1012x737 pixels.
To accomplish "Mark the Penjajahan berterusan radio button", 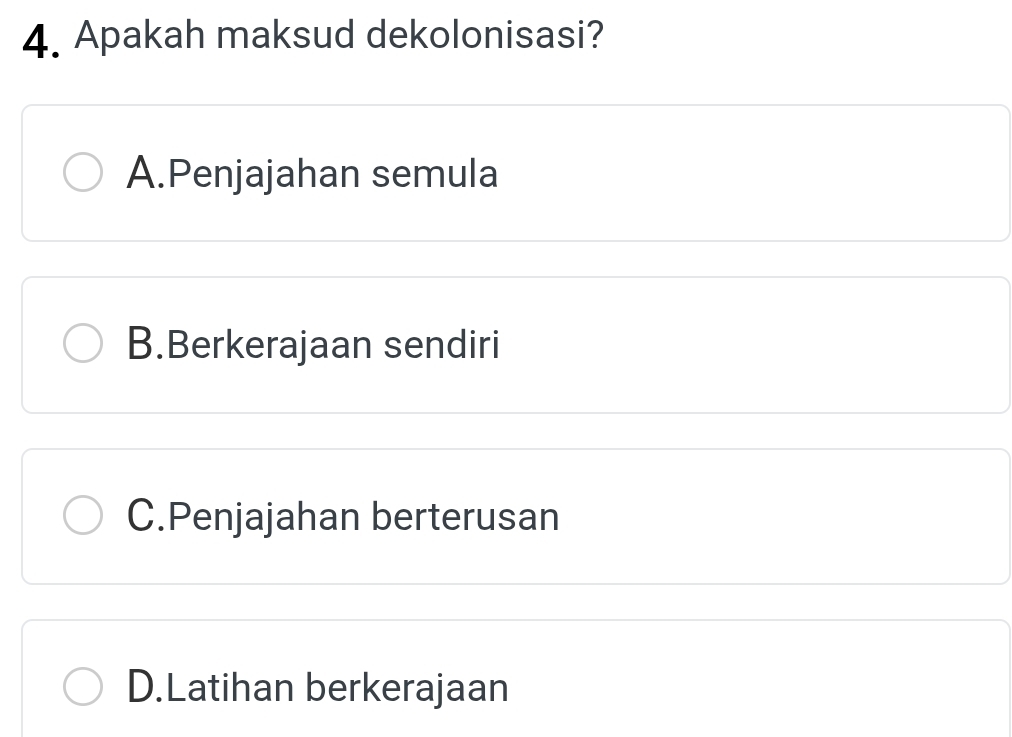I will 83,517.
